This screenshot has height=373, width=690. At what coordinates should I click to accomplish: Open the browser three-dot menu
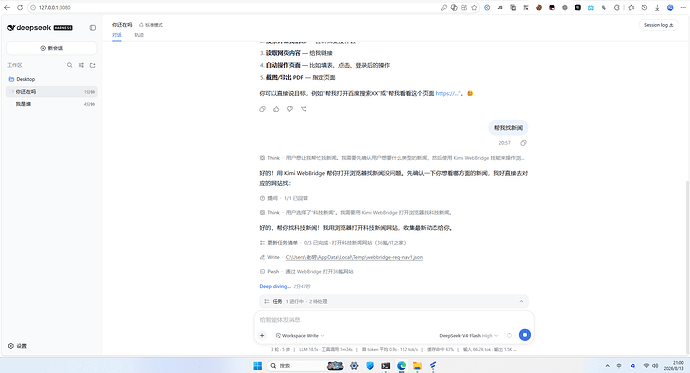683,7
